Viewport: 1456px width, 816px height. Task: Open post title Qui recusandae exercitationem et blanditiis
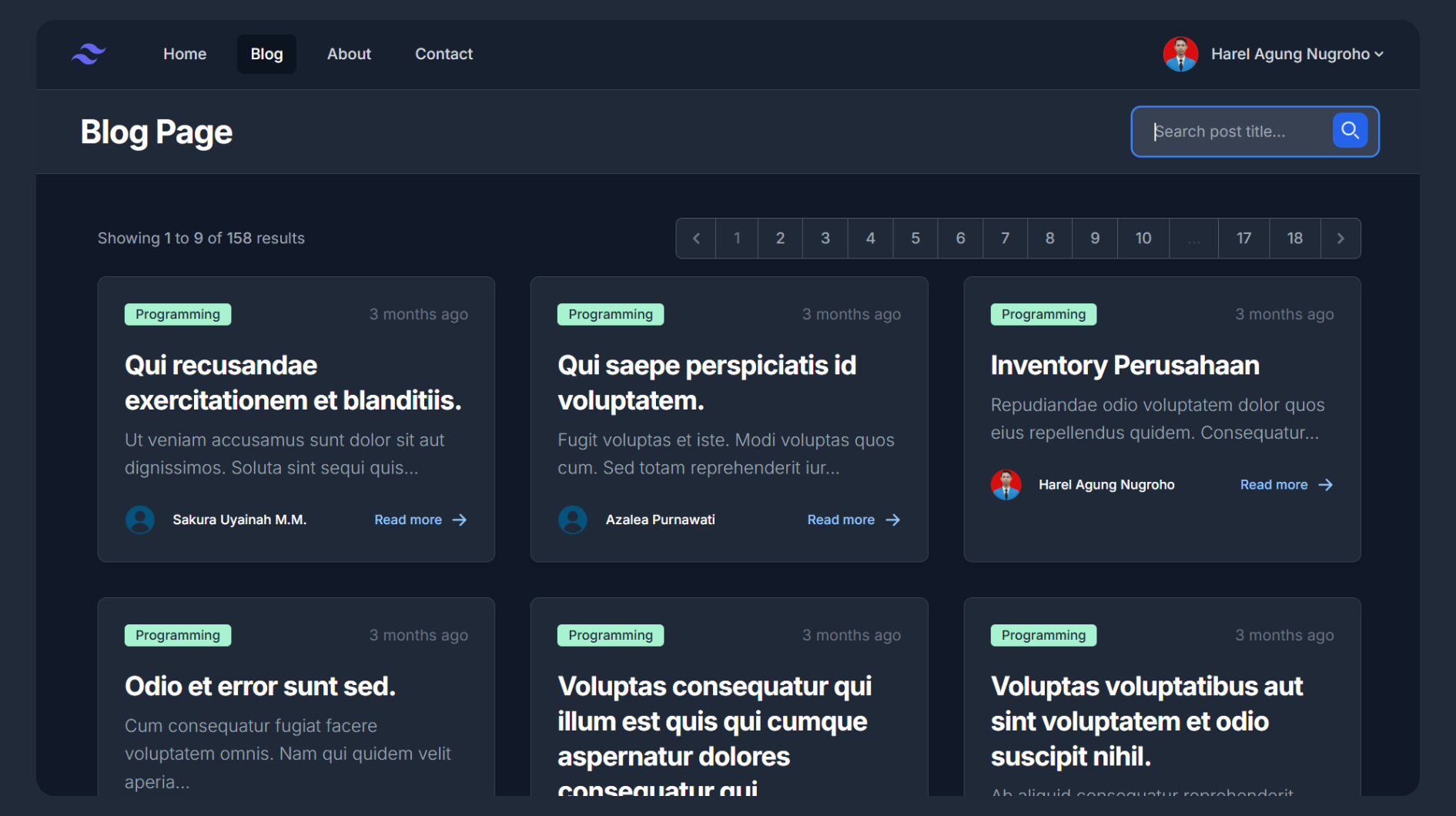(293, 383)
